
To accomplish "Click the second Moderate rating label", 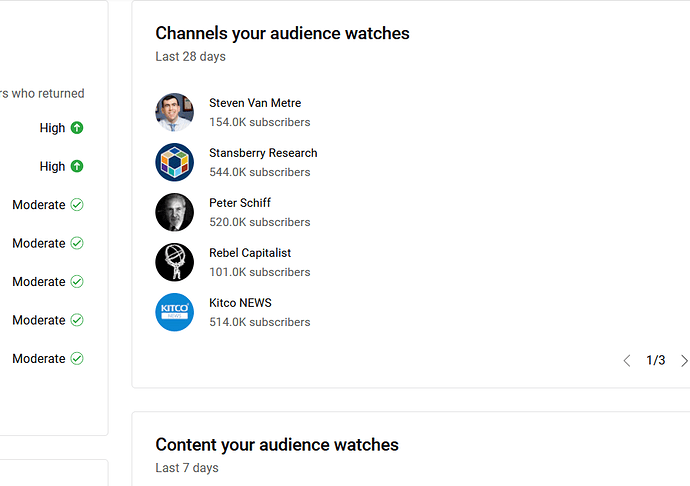I will tap(39, 243).
